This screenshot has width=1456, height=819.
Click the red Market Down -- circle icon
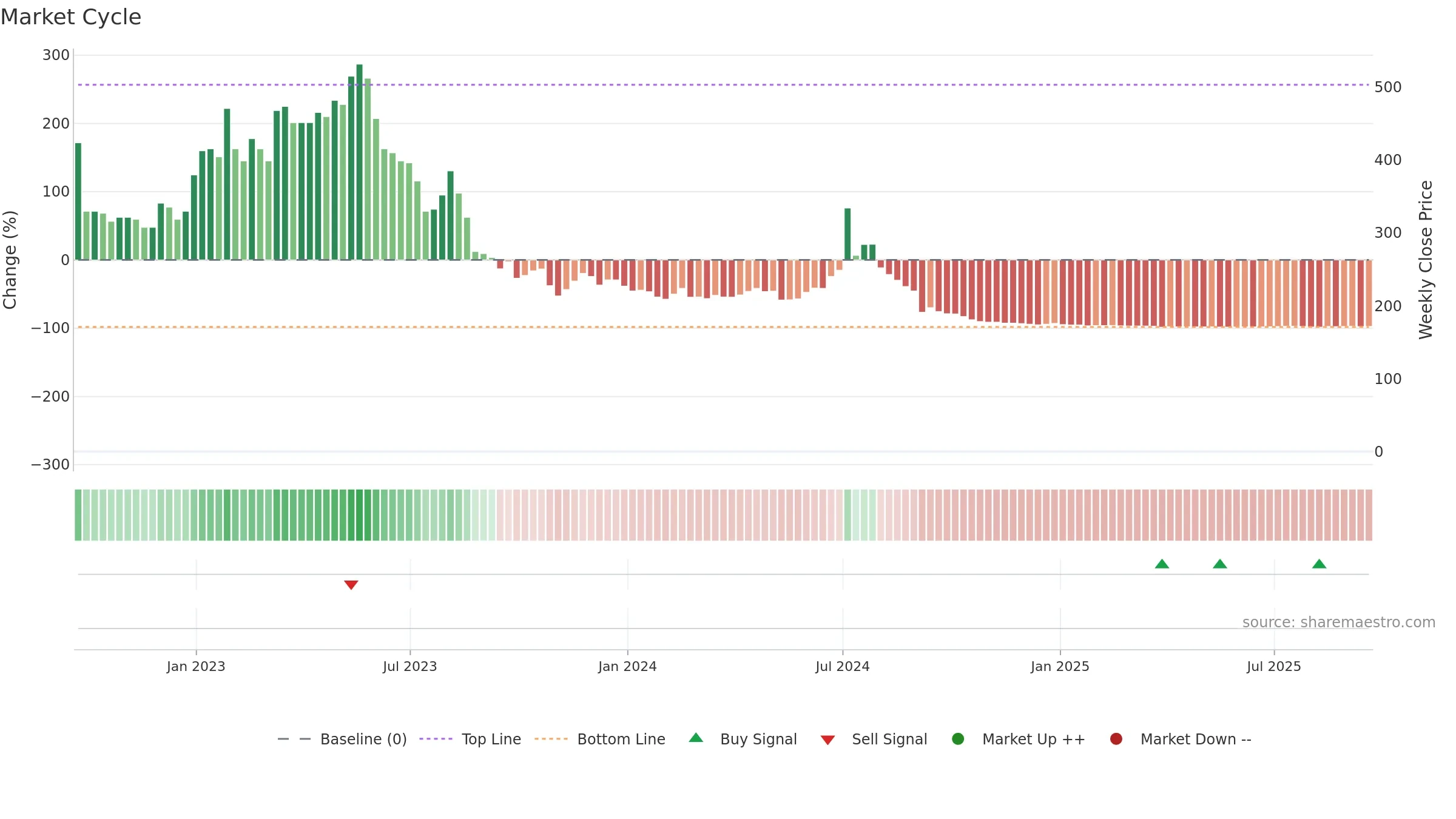[1116, 739]
